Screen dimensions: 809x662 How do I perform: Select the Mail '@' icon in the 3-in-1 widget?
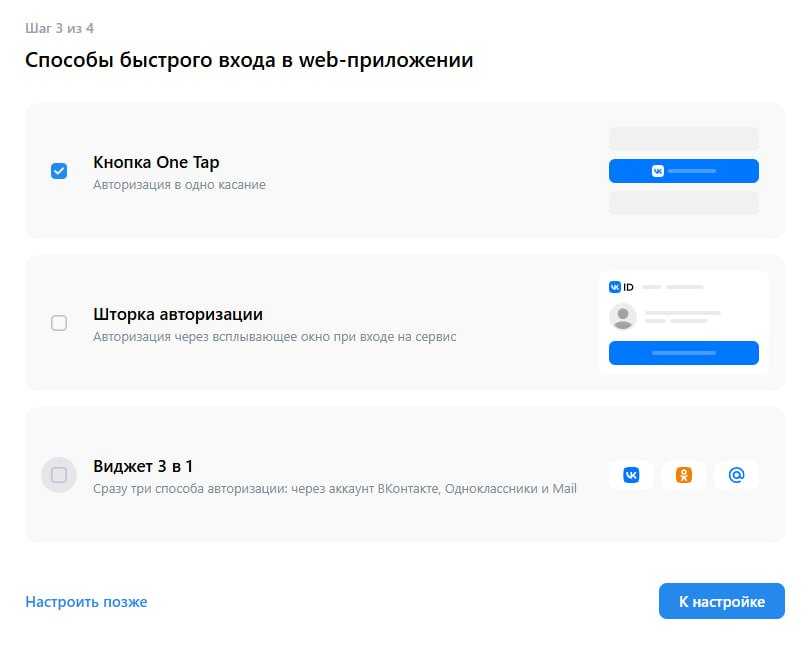coord(737,475)
